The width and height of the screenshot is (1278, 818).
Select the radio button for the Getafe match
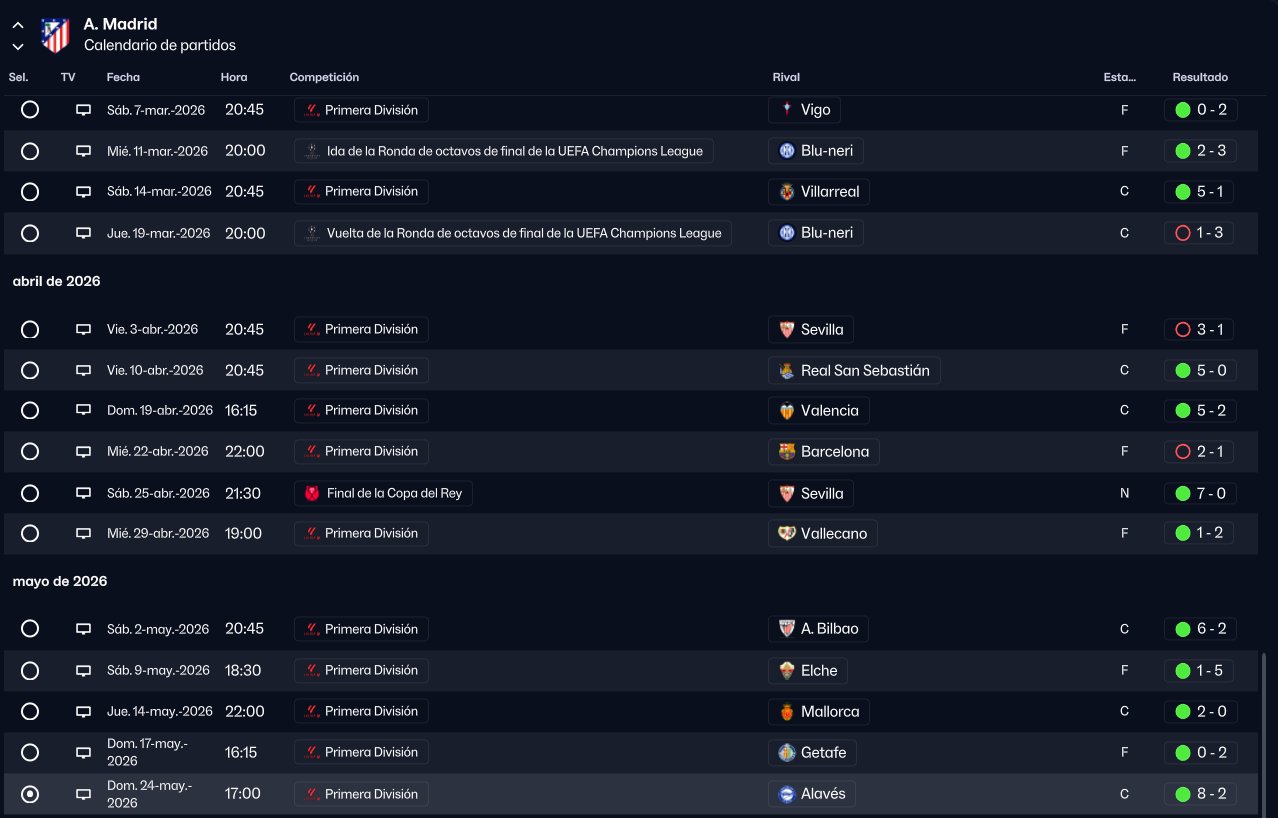coord(30,752)
